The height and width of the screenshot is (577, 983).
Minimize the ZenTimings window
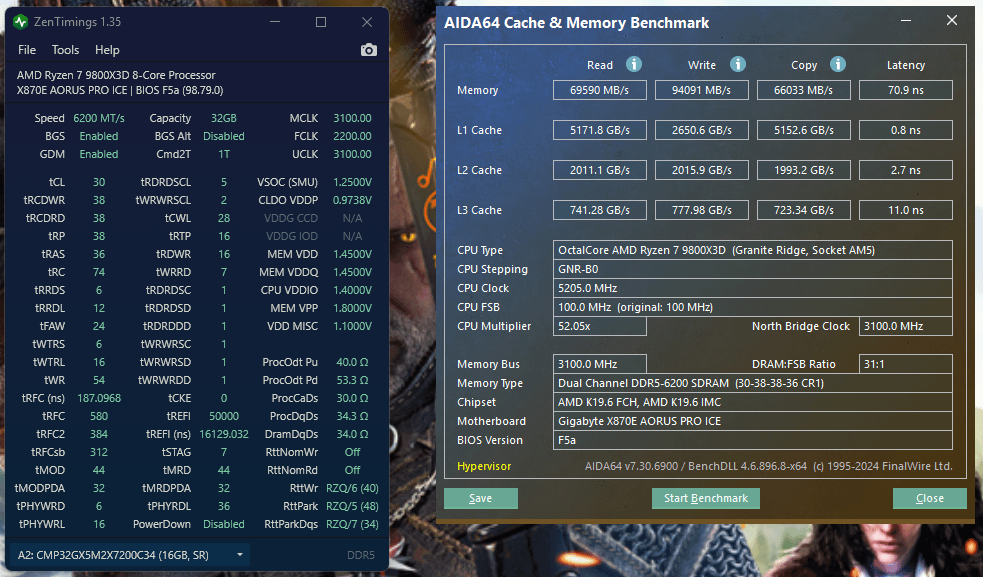click(275, 22)
